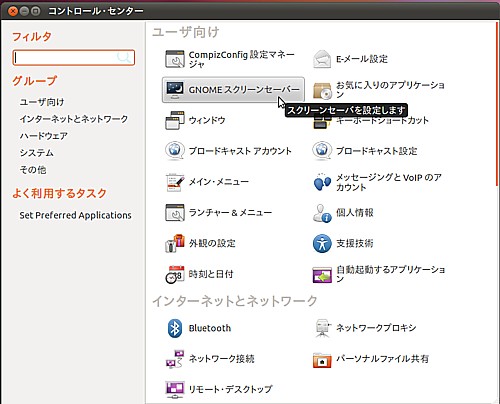Viewport: 500px width, 404px height.
Task: Click the Bluetooth label text
Action: pyautogui.click(x=210, y=328)
